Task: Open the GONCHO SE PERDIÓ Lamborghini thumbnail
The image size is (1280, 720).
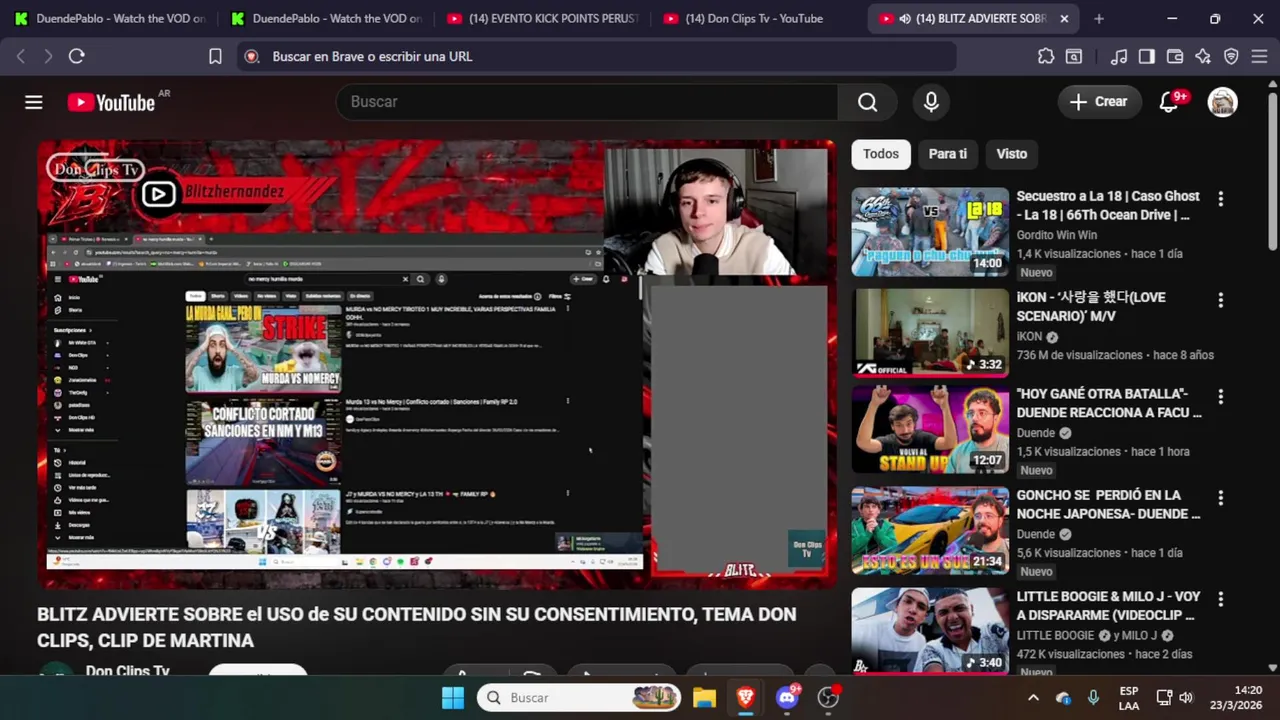Action: click(x=930, y=530)
